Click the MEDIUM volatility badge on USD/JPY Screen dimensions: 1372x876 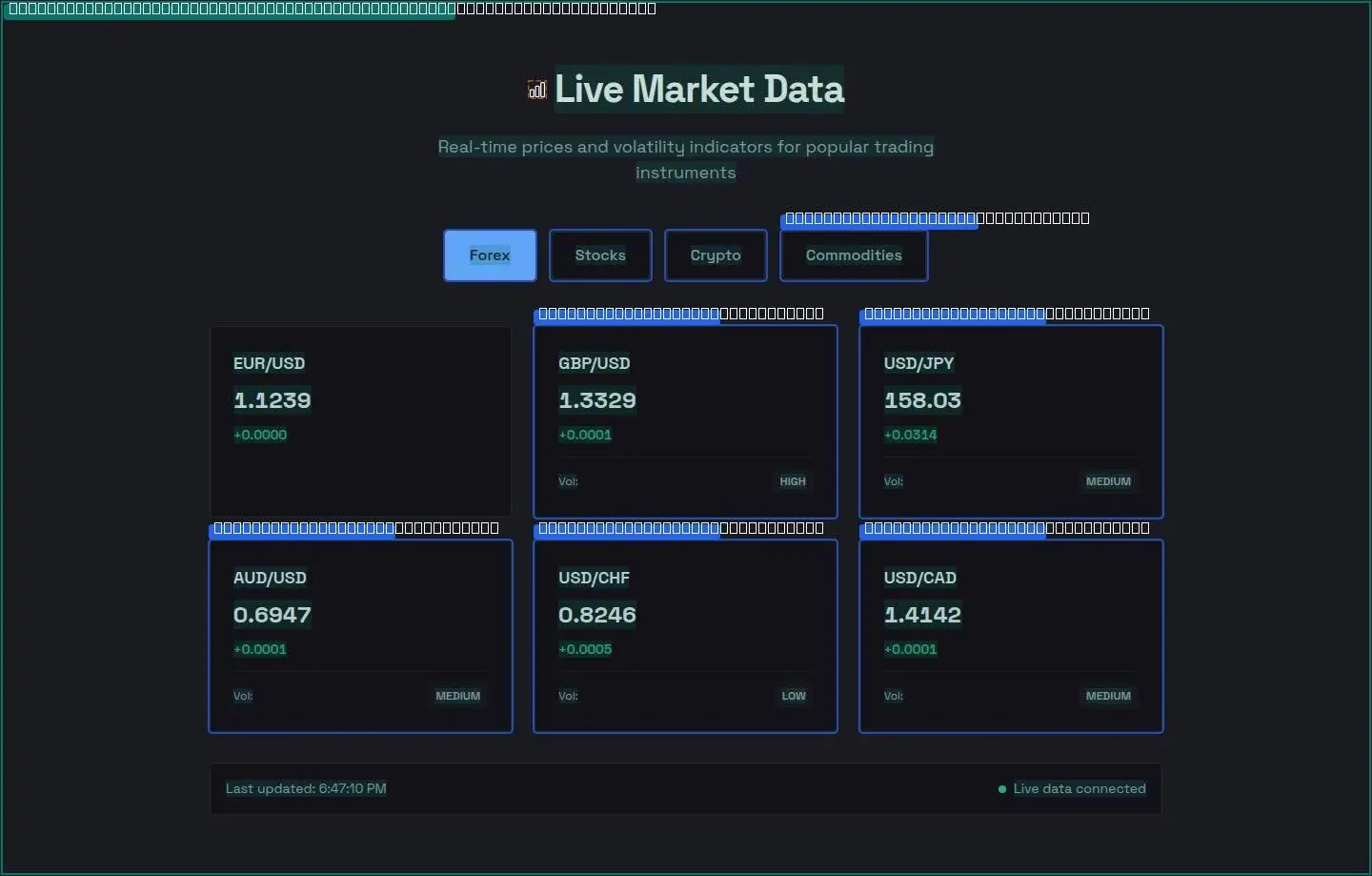[x=1108, y=481]
